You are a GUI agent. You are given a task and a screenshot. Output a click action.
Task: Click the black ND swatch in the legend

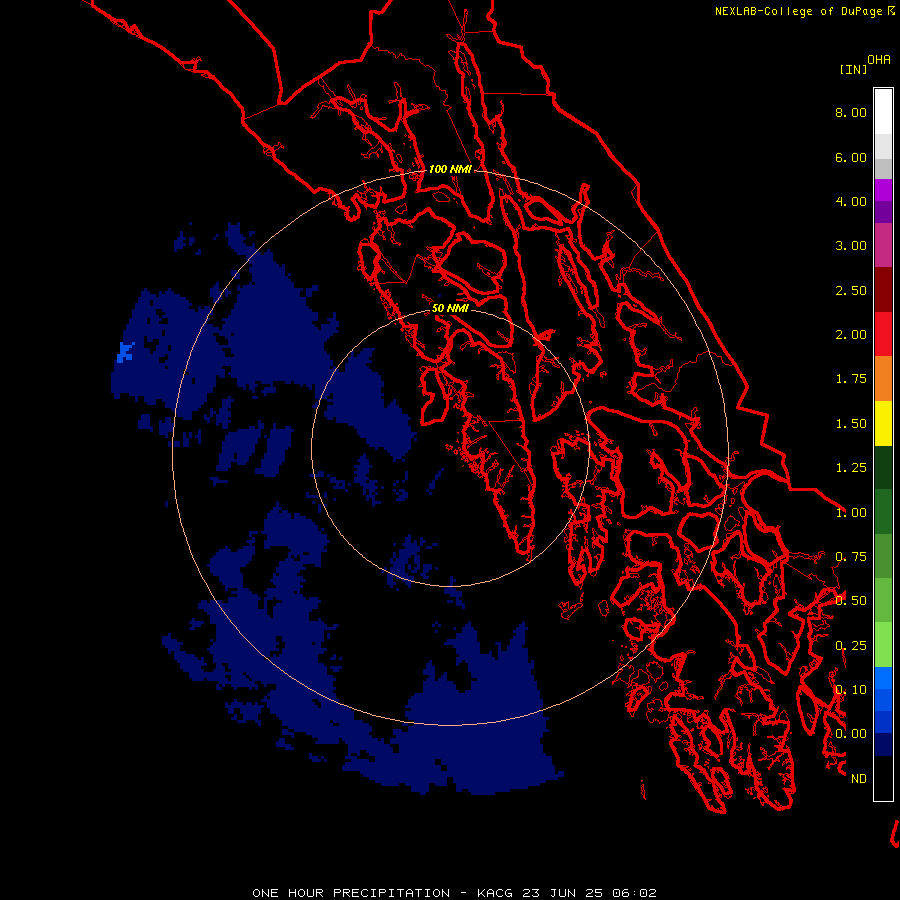tap(883, 778)
